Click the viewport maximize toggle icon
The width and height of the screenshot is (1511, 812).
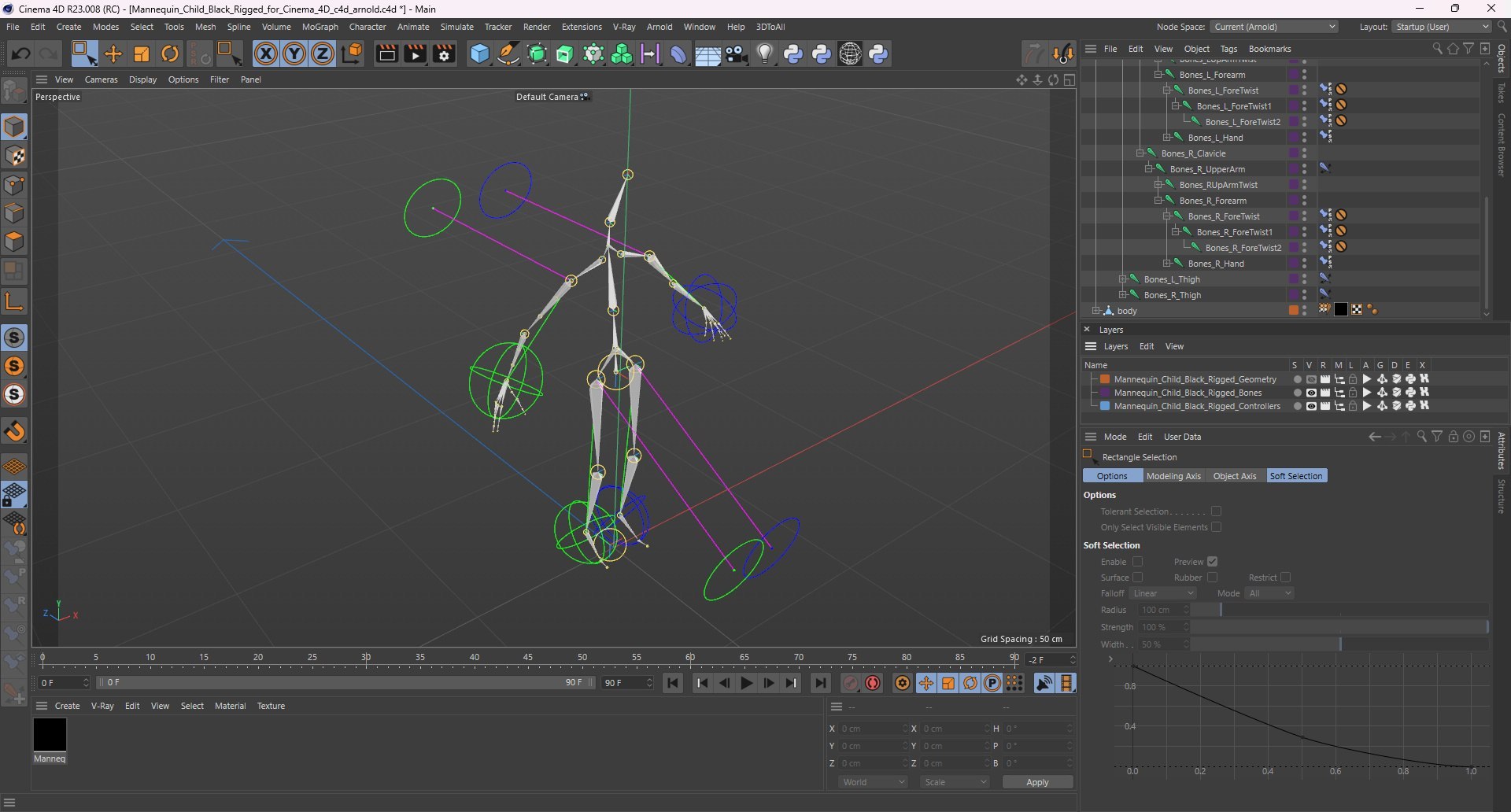pos(1070,79)
